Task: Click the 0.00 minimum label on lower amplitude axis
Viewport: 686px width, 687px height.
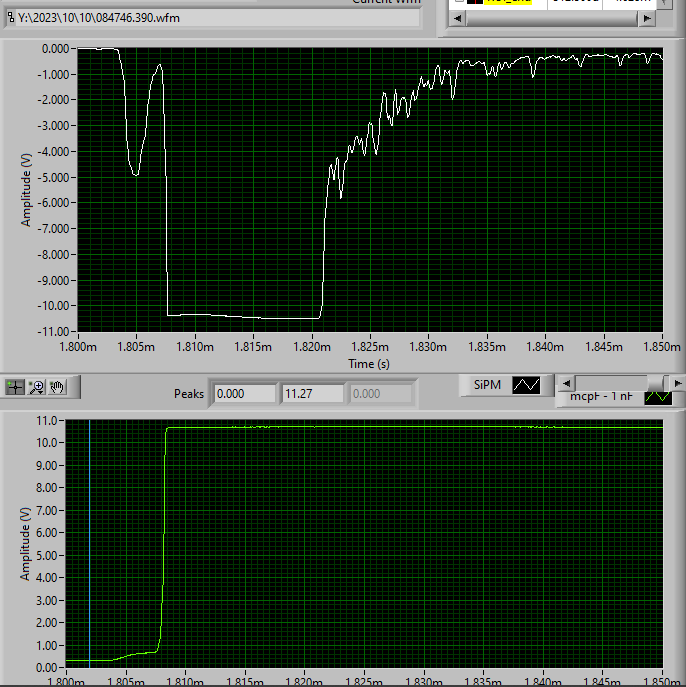Action: (x=47, y=668)
